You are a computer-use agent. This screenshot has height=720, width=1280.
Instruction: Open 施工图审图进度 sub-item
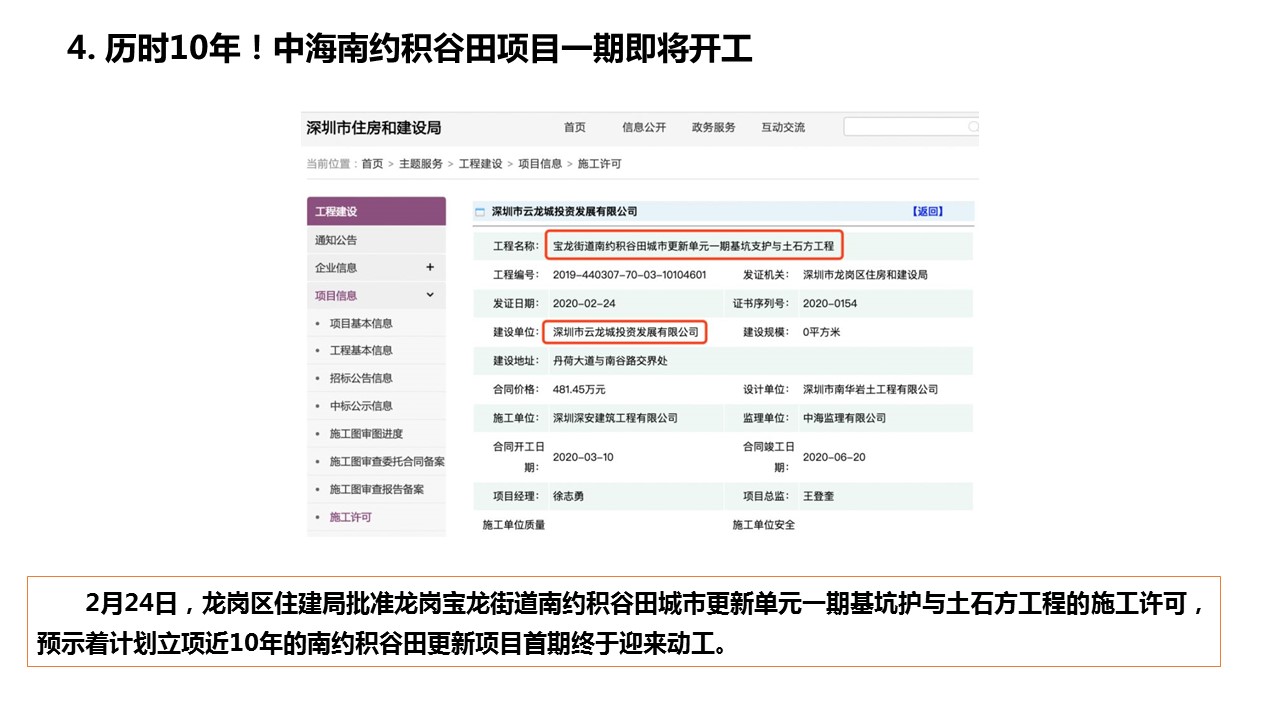pos(366,434)
